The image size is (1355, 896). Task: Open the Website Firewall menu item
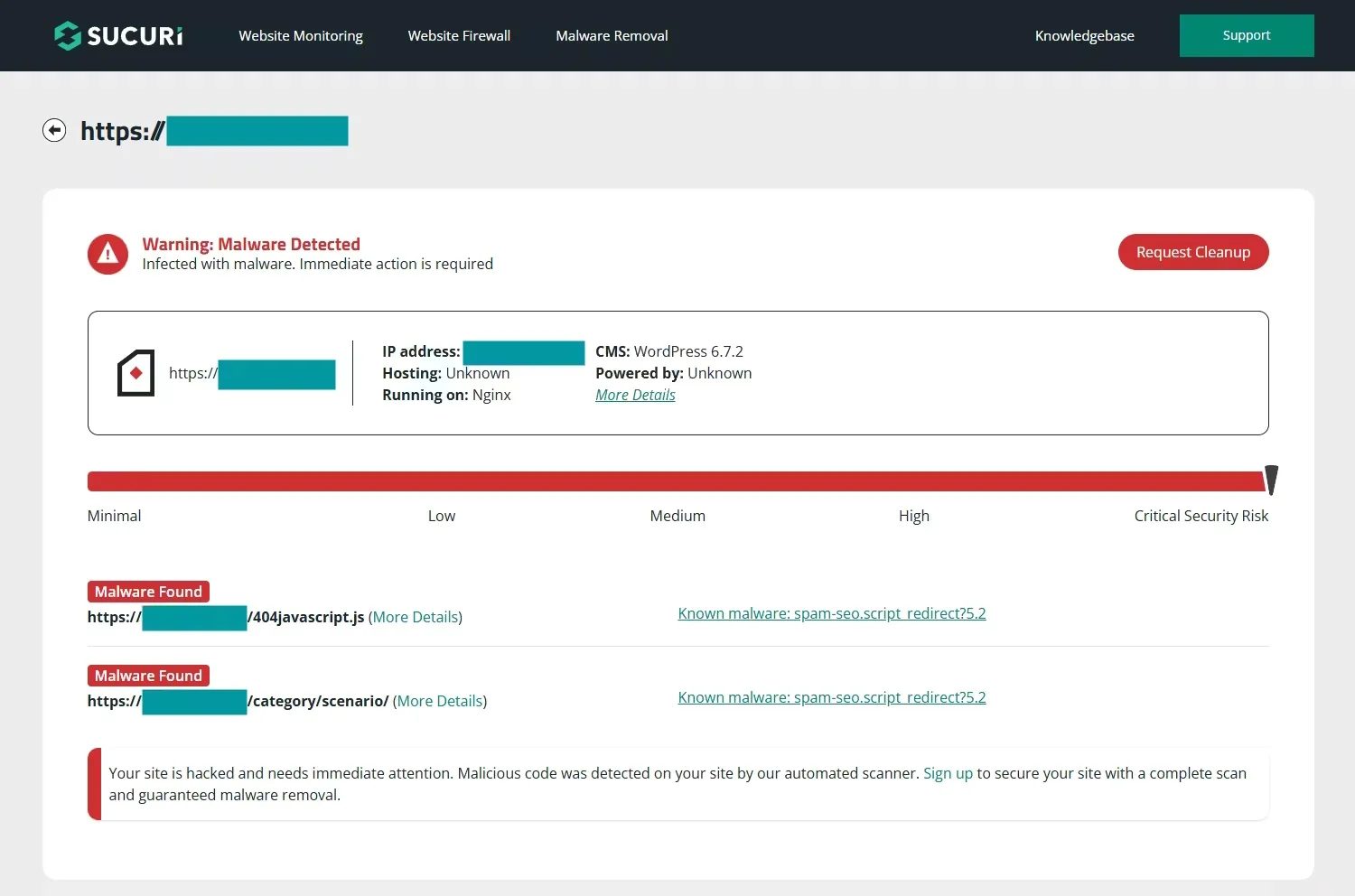pos(459,36)
